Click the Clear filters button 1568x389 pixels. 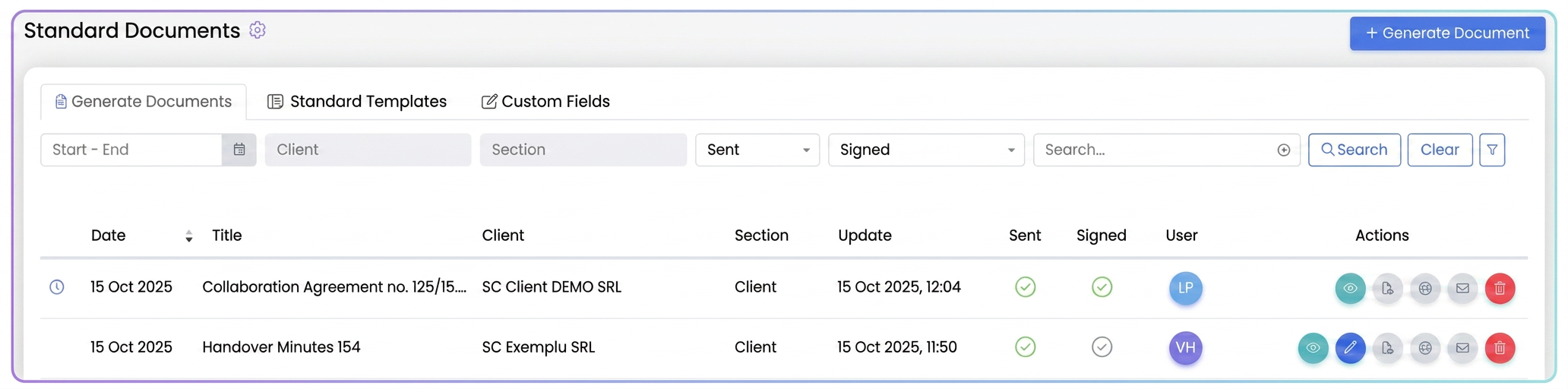coord(1440,150)
